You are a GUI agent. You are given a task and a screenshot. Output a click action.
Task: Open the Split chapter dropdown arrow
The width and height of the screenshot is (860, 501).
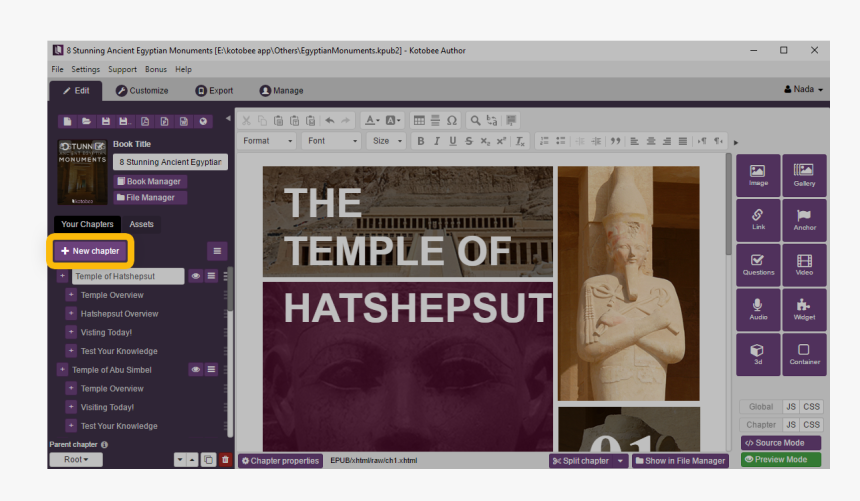[620, 461]
